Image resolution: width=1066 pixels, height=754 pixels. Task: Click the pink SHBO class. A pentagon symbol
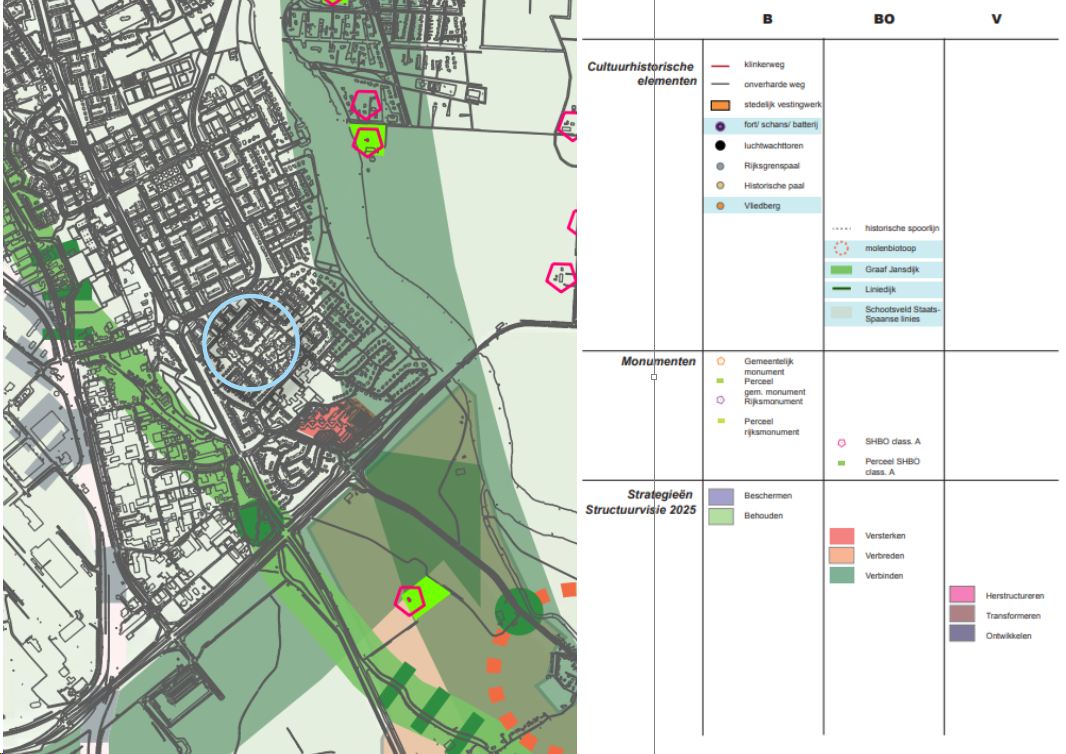(x=842, y=443)
